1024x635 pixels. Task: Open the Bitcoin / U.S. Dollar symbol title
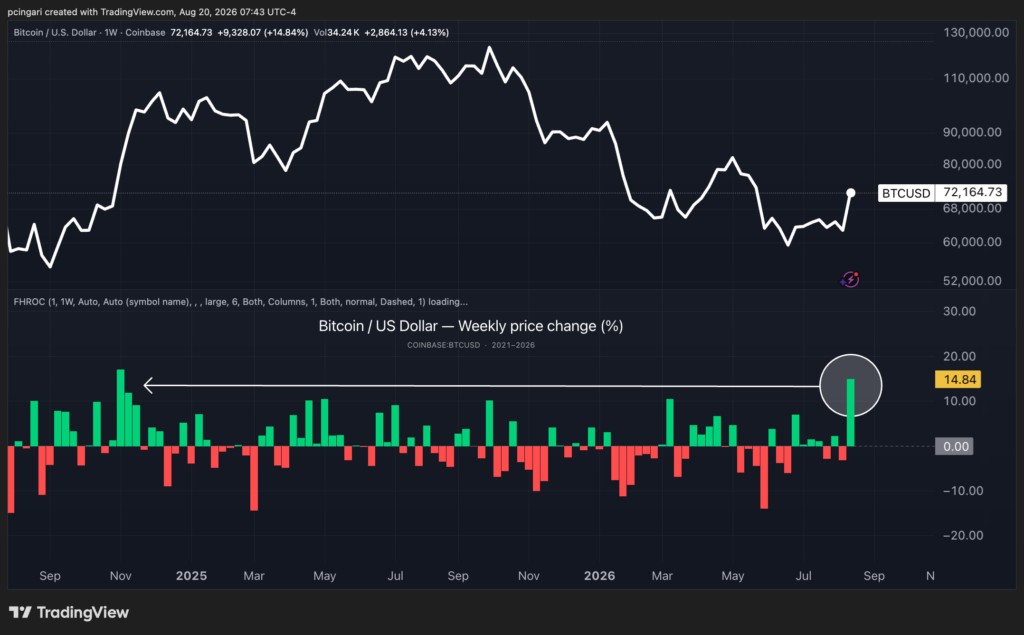coord(55,32)
